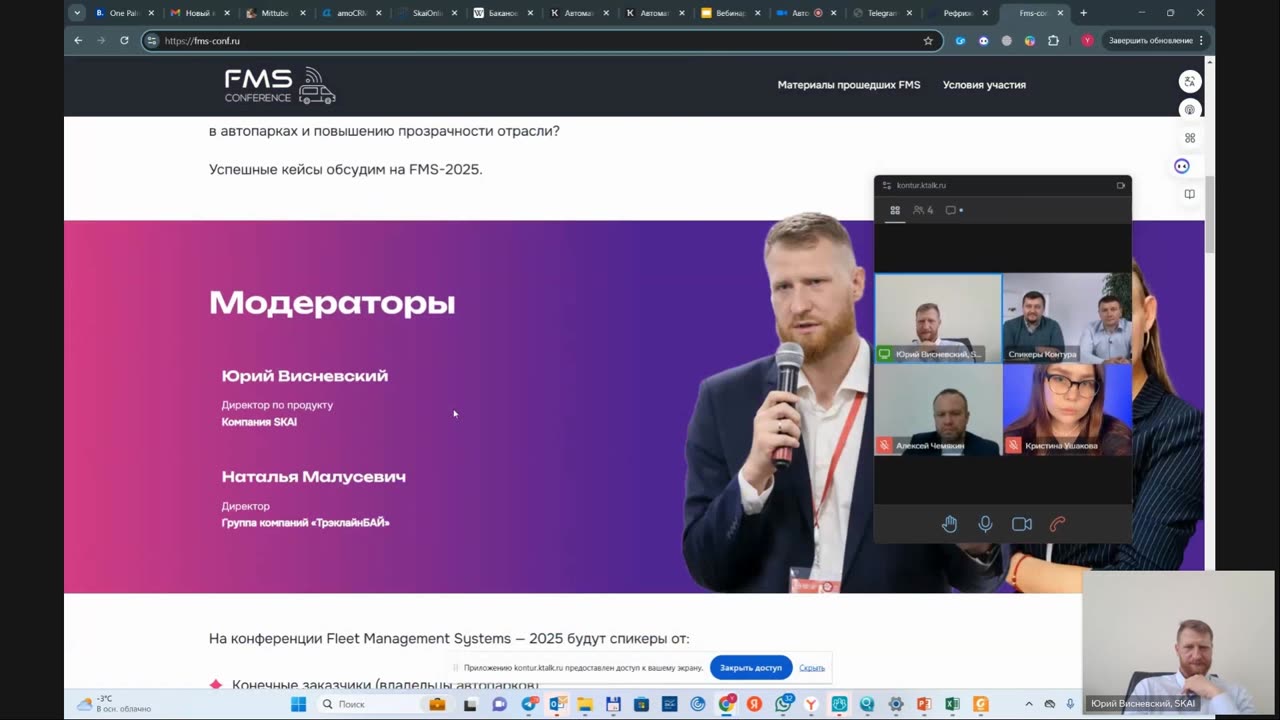The height and width of the screenshot is (720, 1280).
Task: Open a new browser tab
Action: 1083,13
